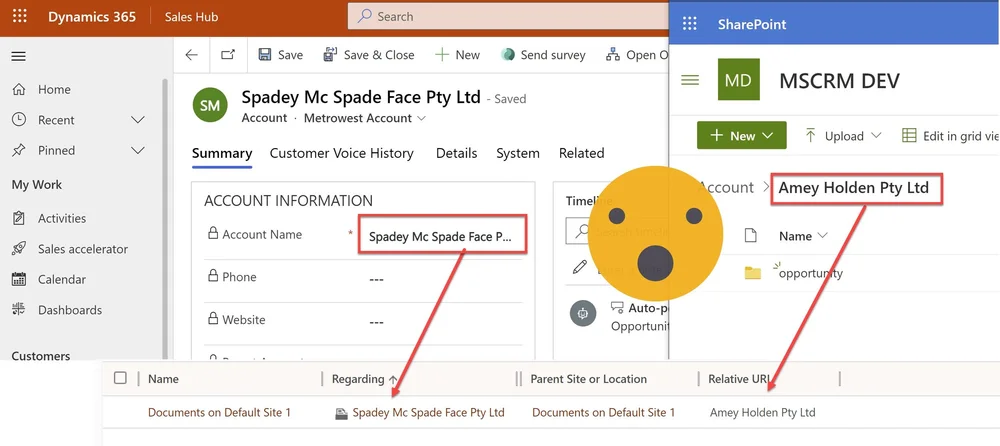Open the green New dropdown in SharePoint
The image size is (1000, 446).
(742, 135)
